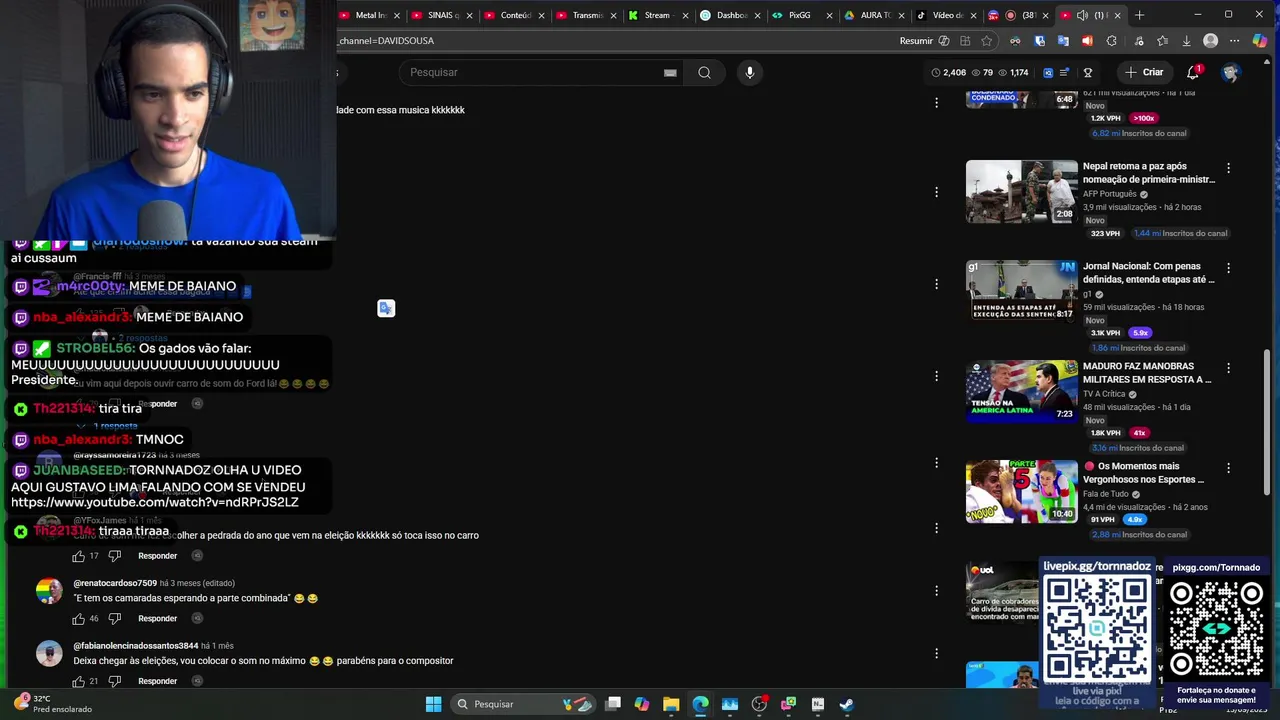Screen dimensions: 1280x720
Task: Reply to the fabianolencinadossantos3844 comment
Action: [x=157, y=681]
